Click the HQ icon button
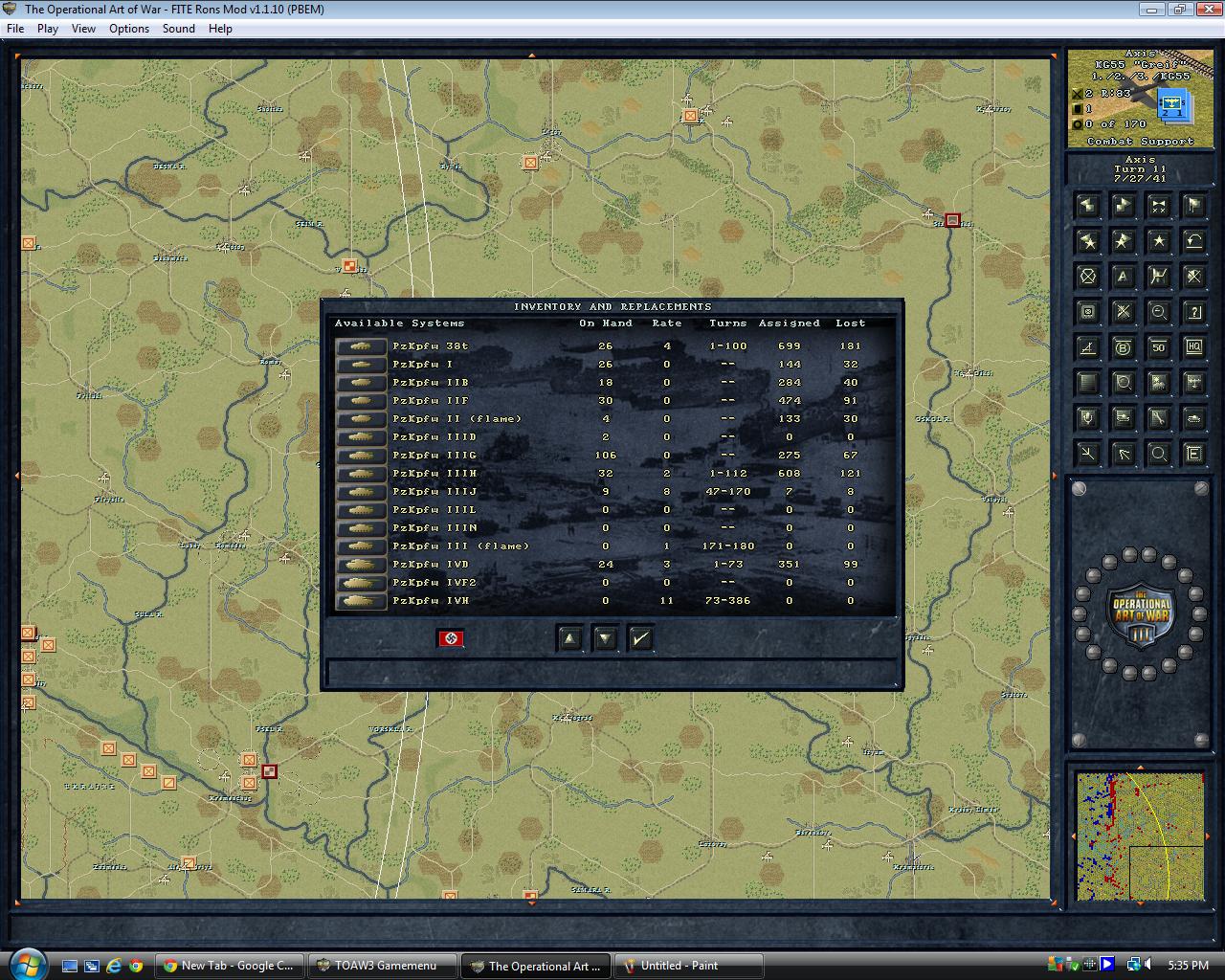 click(x=1193, y=347)
